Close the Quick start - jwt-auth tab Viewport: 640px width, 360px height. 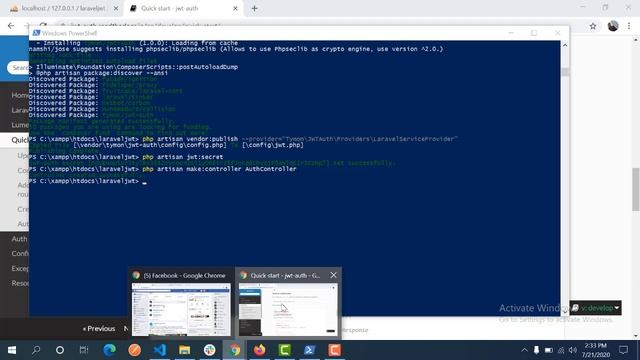pyautogui.click(x=235, y=8)
